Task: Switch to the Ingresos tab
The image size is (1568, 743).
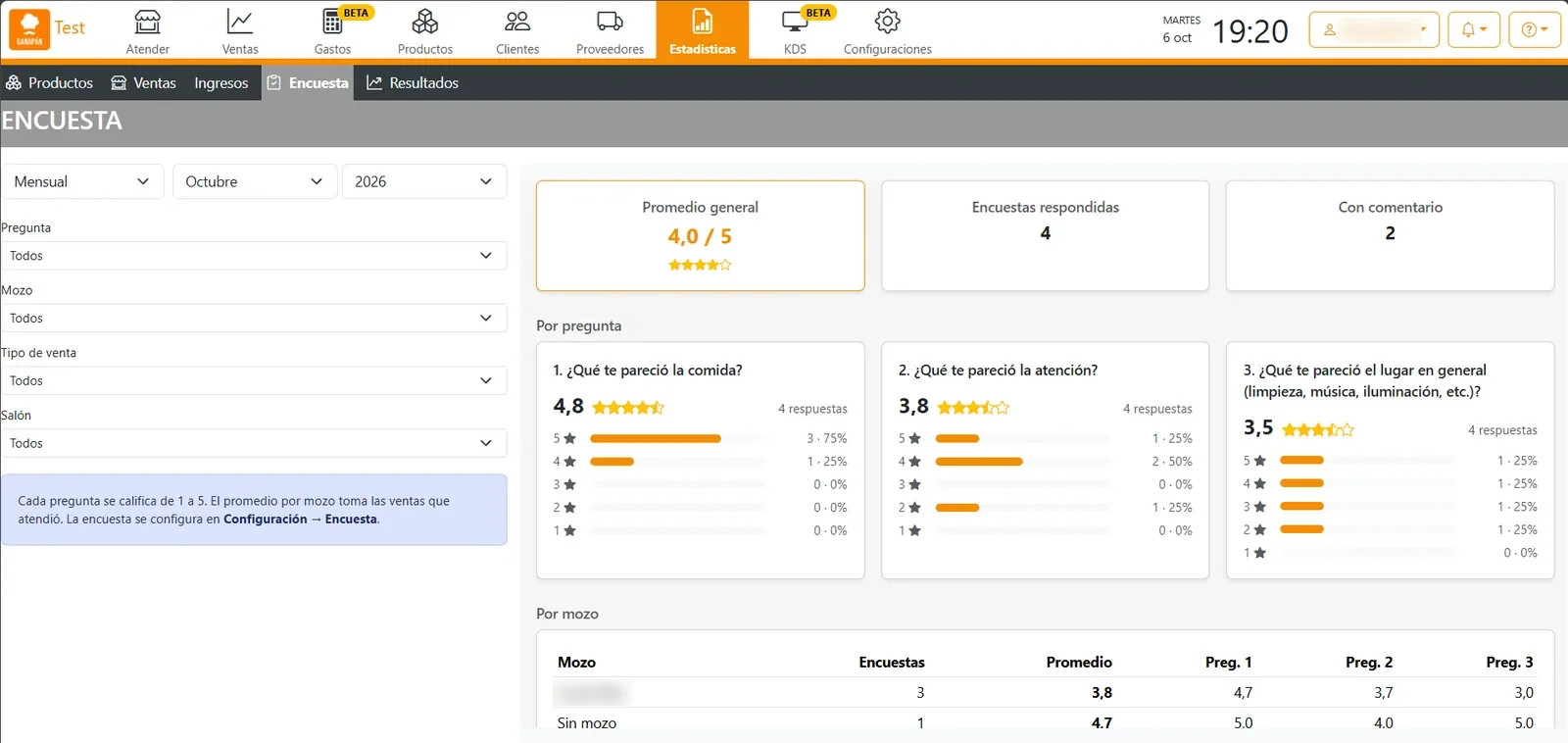Action: (x=221, y=83)
